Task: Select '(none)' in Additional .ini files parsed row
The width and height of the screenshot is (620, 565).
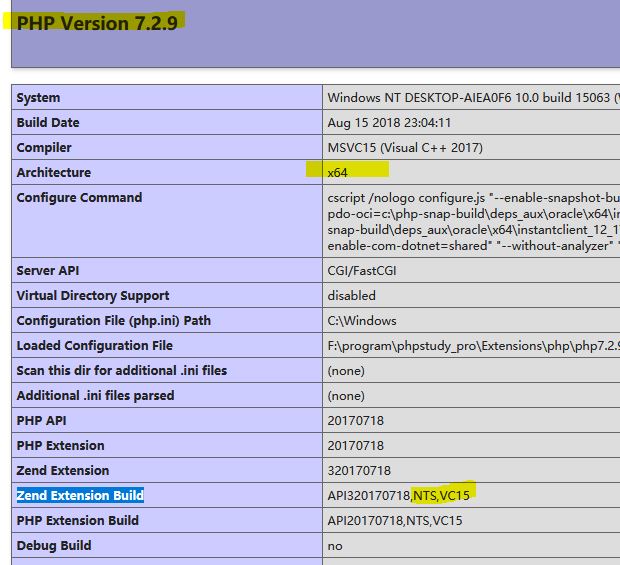Action: coord(346,396)
